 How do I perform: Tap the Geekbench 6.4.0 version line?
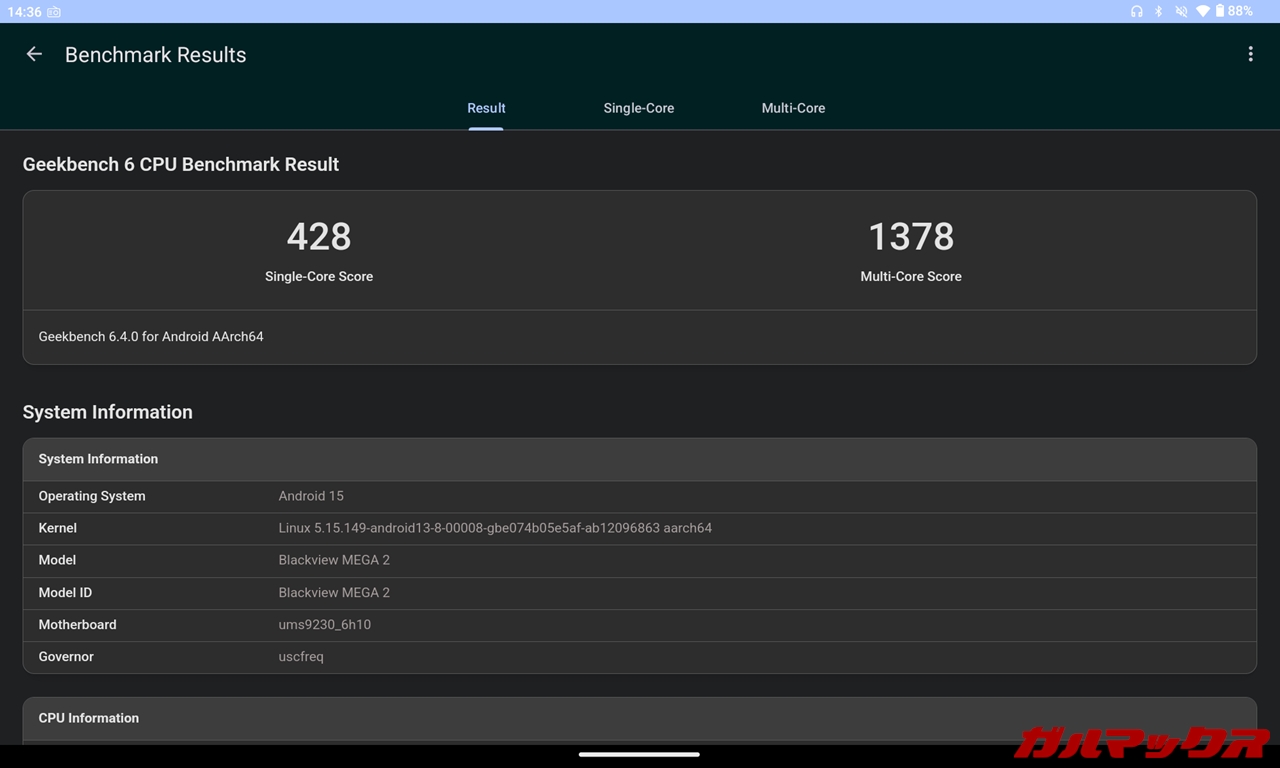(151, 337)
